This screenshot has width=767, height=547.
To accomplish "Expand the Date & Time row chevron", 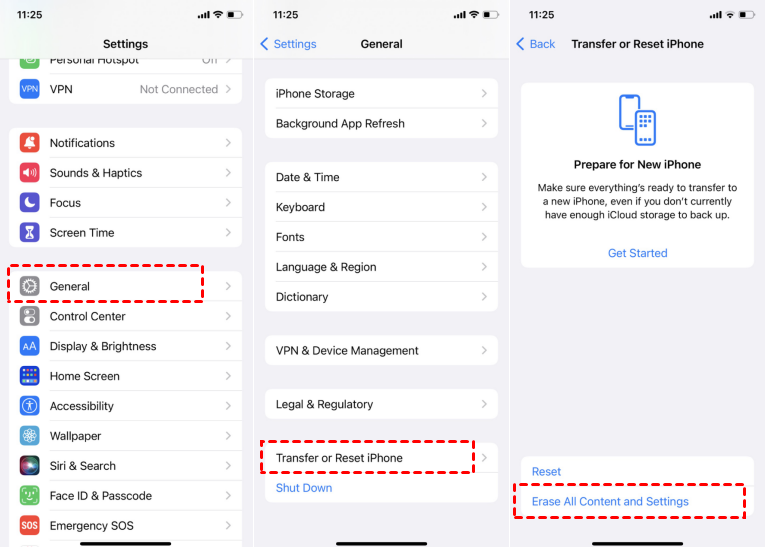I will click(x=484, y=177).
